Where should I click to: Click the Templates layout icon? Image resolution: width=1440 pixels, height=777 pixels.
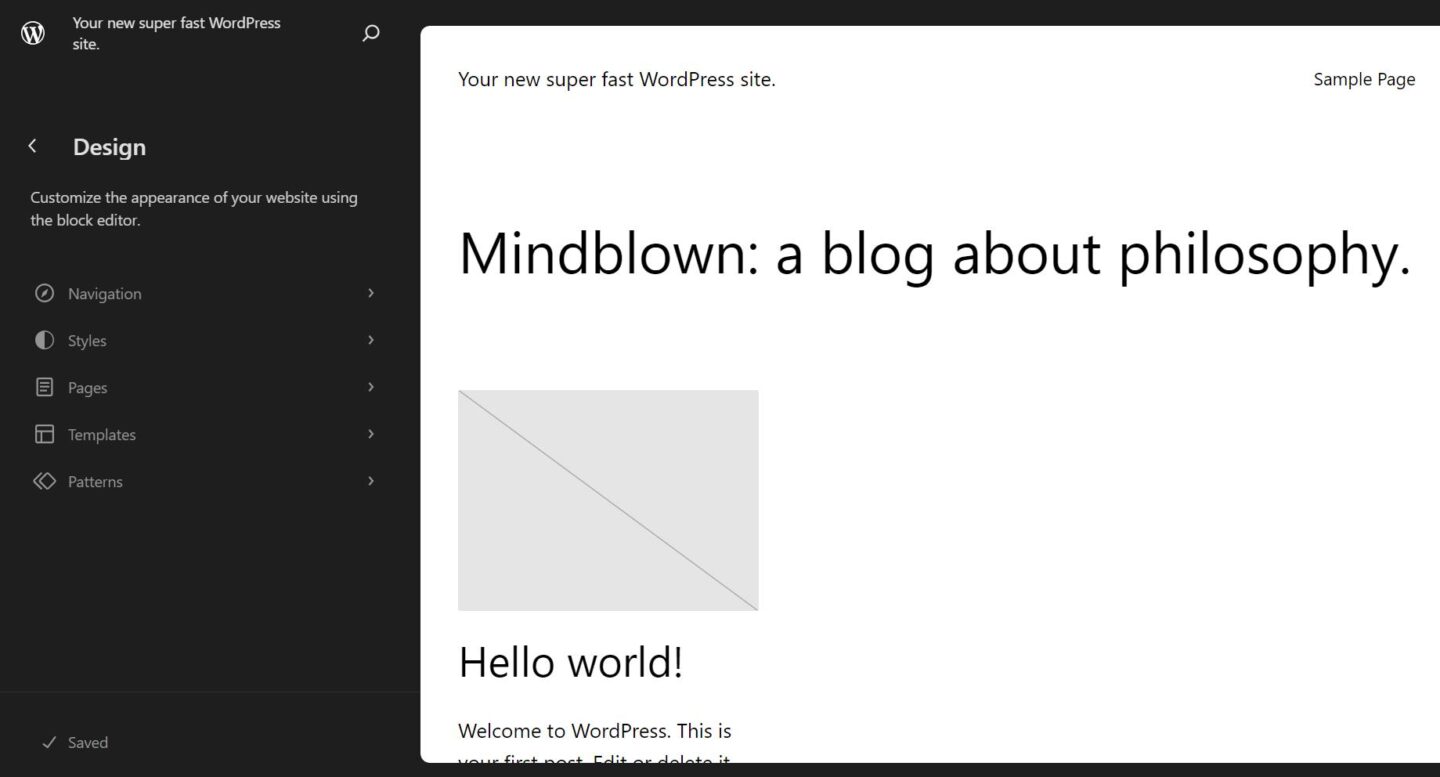(x=44, y=434)
